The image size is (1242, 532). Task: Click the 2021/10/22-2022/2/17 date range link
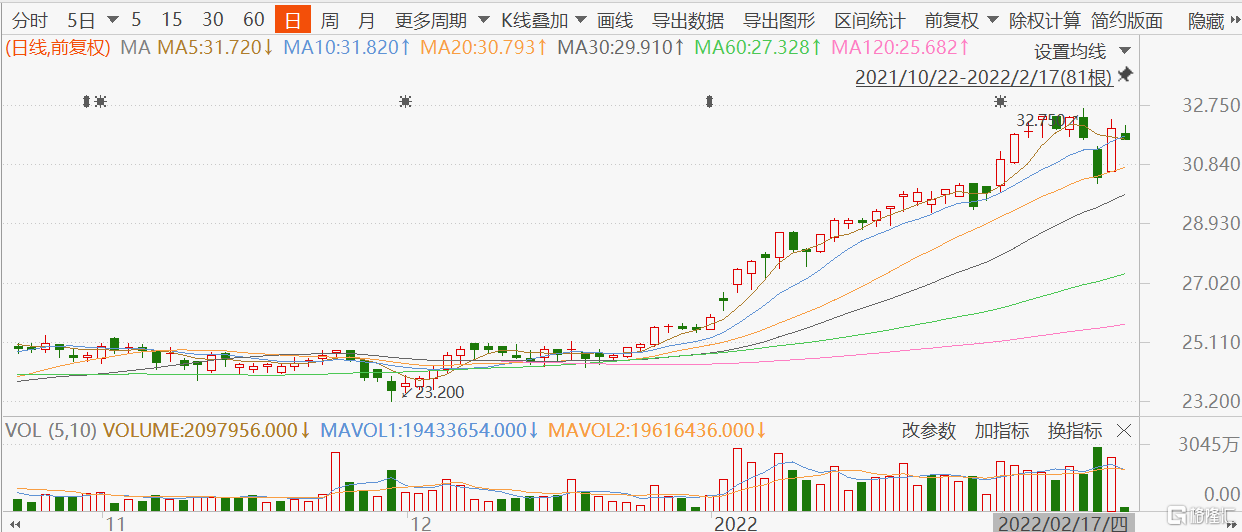pos(983,76)
